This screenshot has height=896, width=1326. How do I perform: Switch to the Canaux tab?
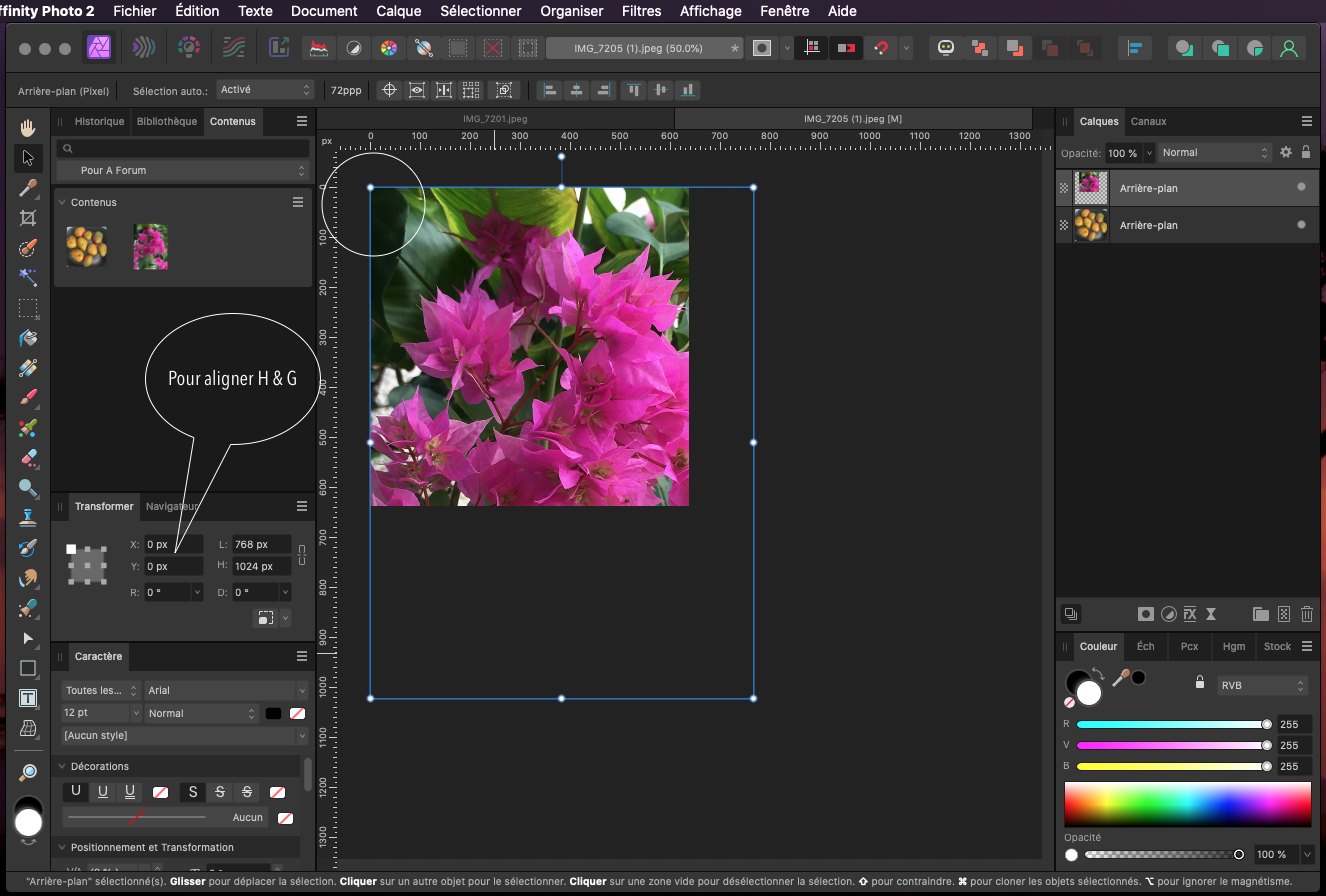[x=1148, y=121]
